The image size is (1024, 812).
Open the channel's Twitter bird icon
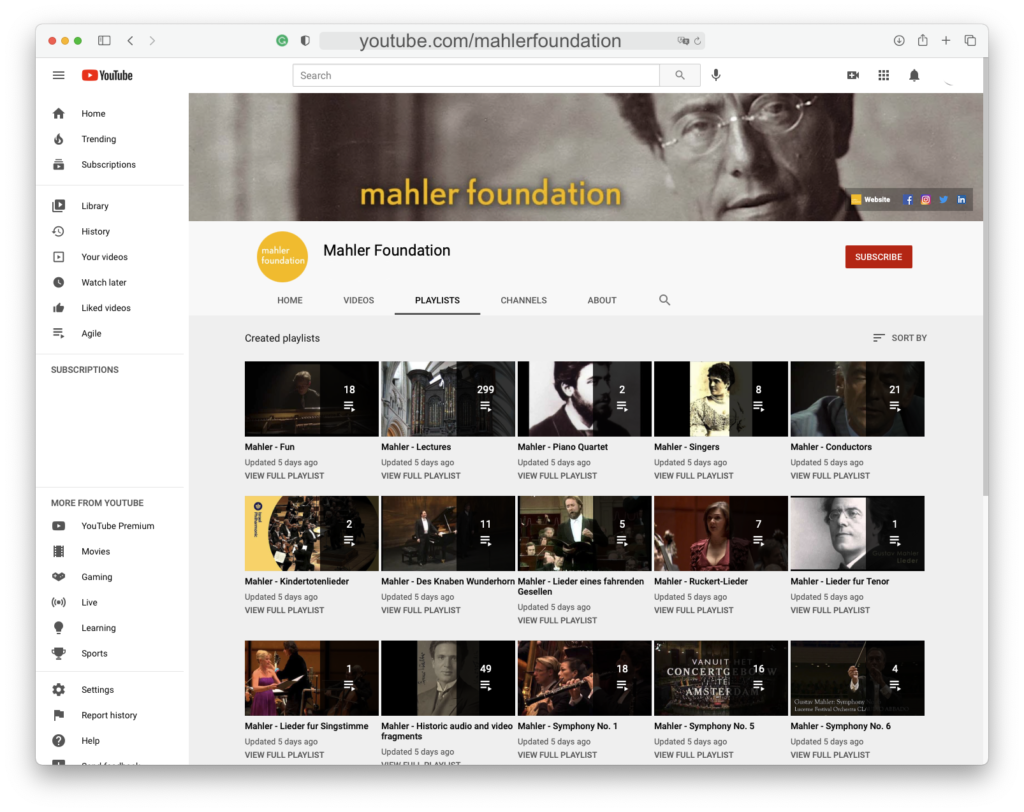943,199
